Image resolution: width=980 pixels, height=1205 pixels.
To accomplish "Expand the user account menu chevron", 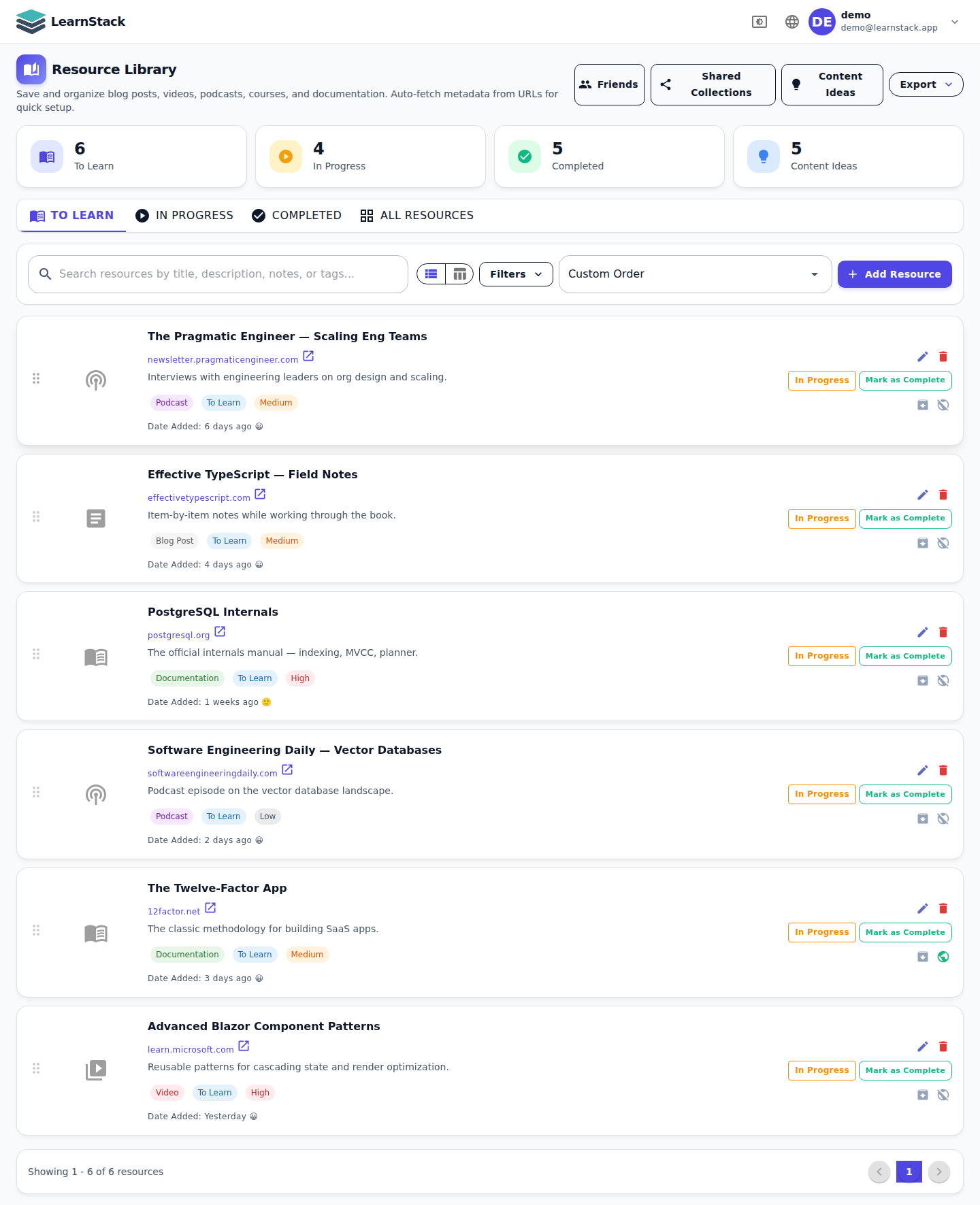I will [x=955, y=22].
